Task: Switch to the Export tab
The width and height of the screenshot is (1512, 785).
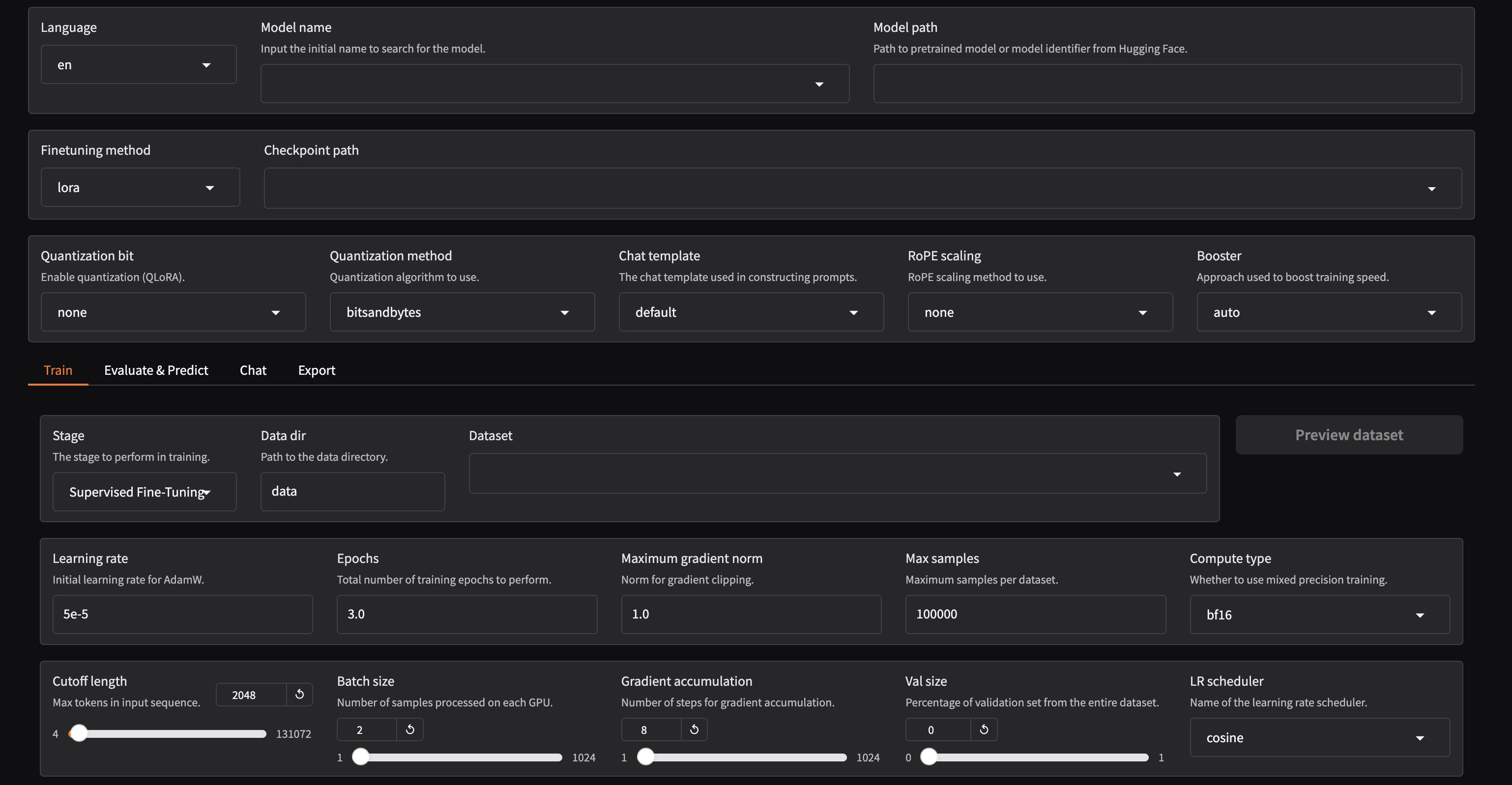Action: pyautogui.click(x=317, y=370)
